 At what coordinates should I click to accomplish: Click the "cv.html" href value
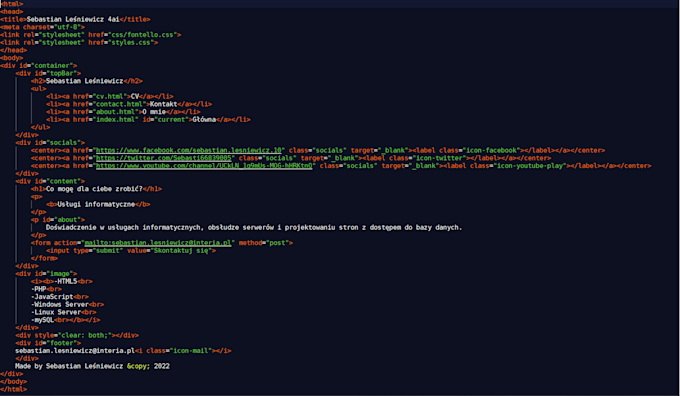pyautogui.click(x=110, y=96)
